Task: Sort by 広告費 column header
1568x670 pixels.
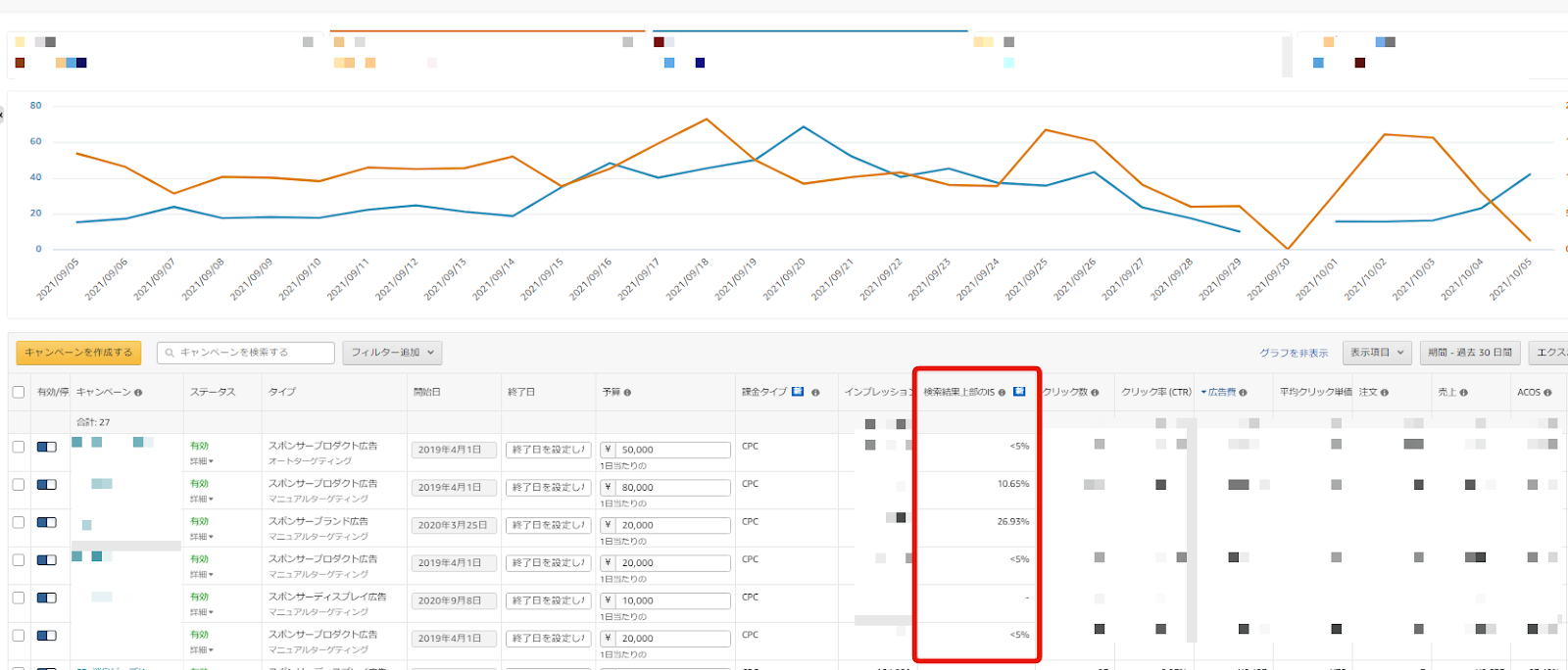Action: pos(1221,392)
